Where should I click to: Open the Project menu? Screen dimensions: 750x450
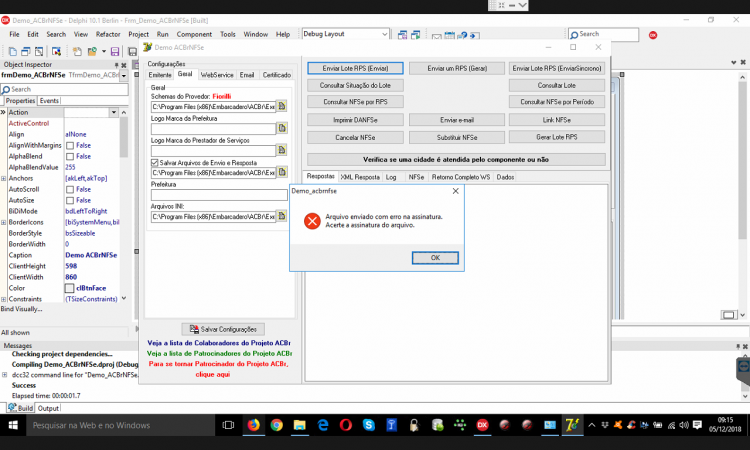coord(139,34)
